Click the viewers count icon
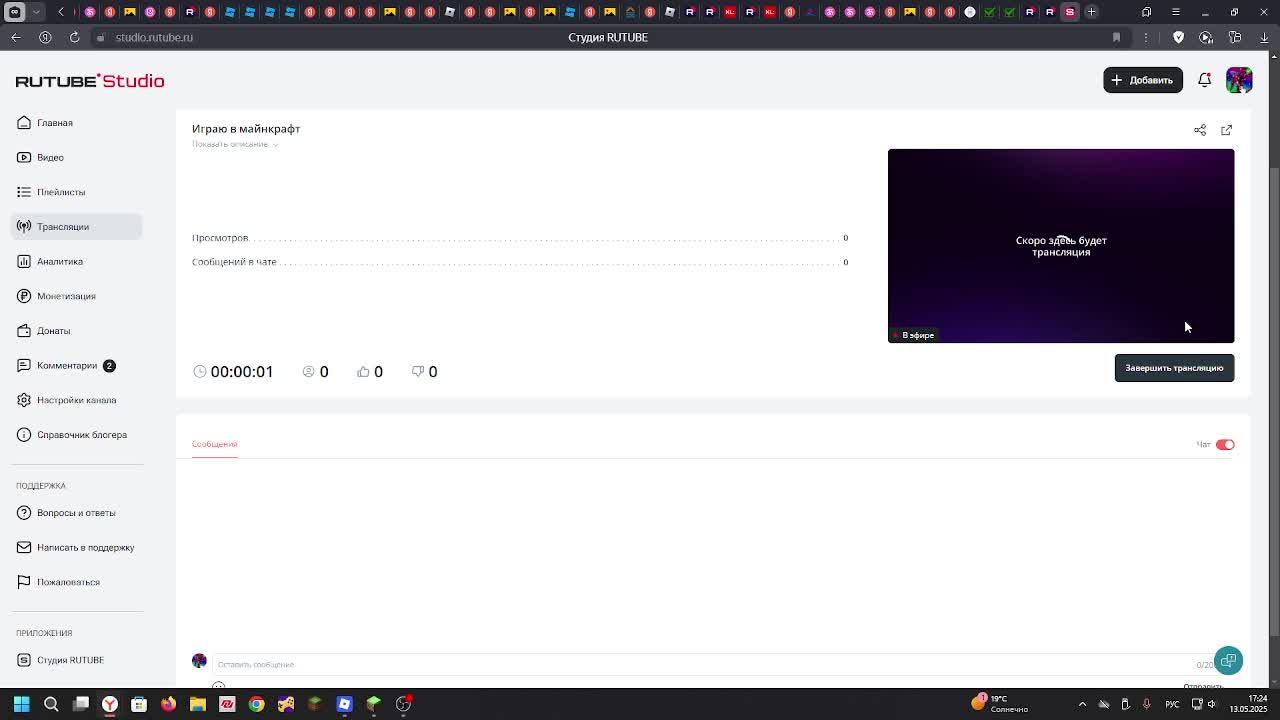 (308, 372)
